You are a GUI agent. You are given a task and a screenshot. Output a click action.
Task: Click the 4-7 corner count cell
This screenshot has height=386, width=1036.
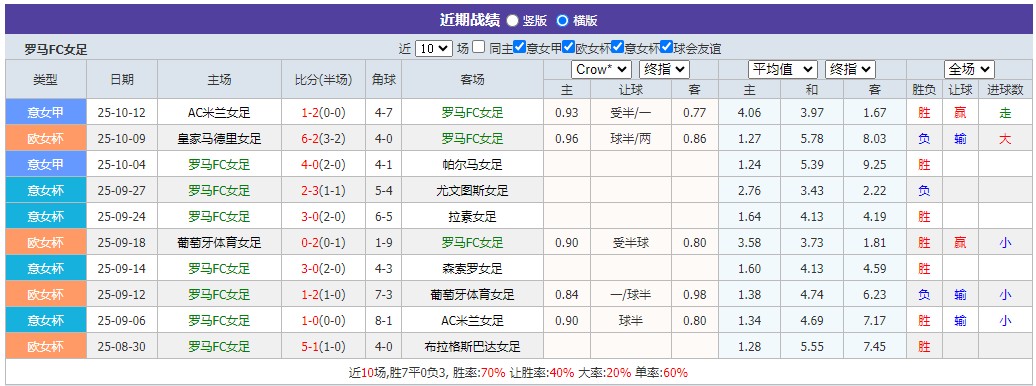[384, 112]
